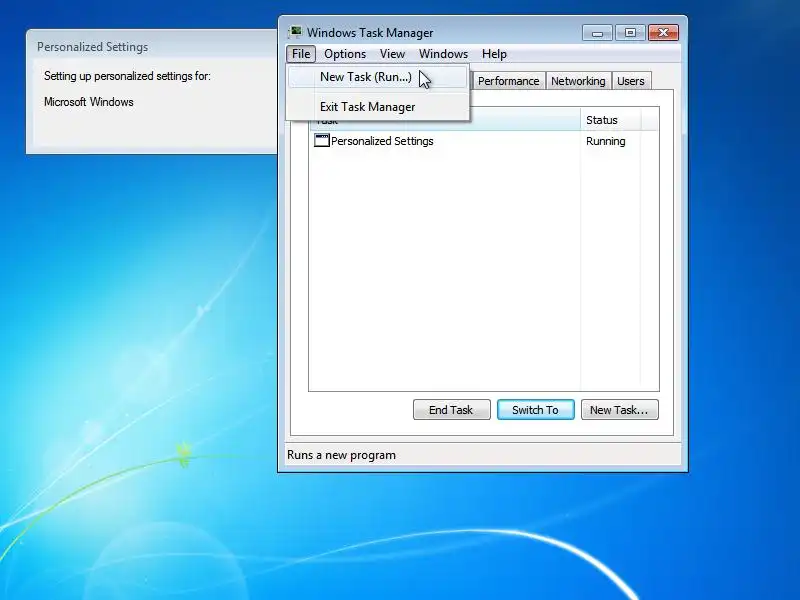Click 'Runs a new program' status bar text
This screenshot has width=800, height=600.
341,455
